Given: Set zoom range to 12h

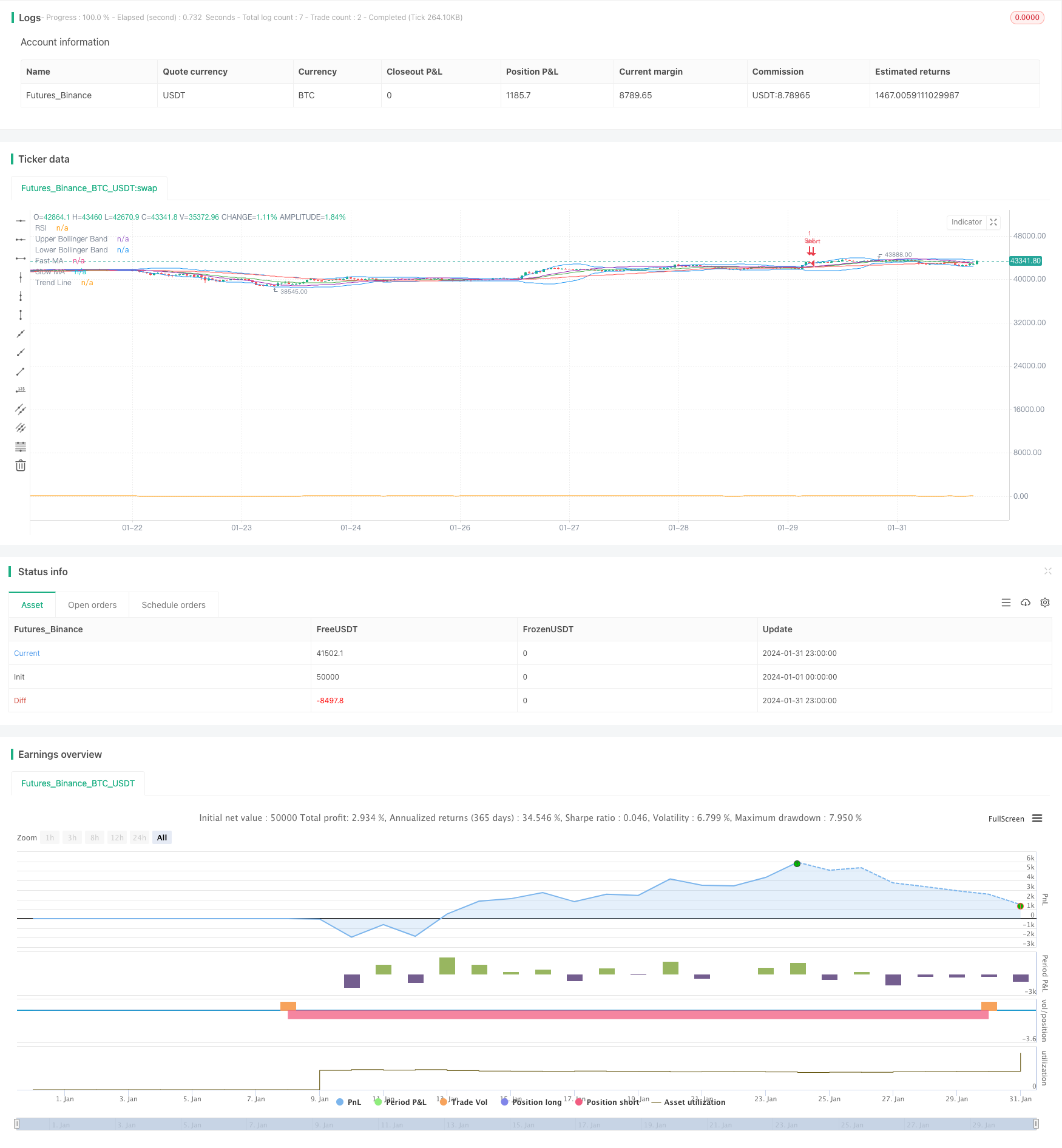Looking at the screenshot, I should [x=117, y=838].
